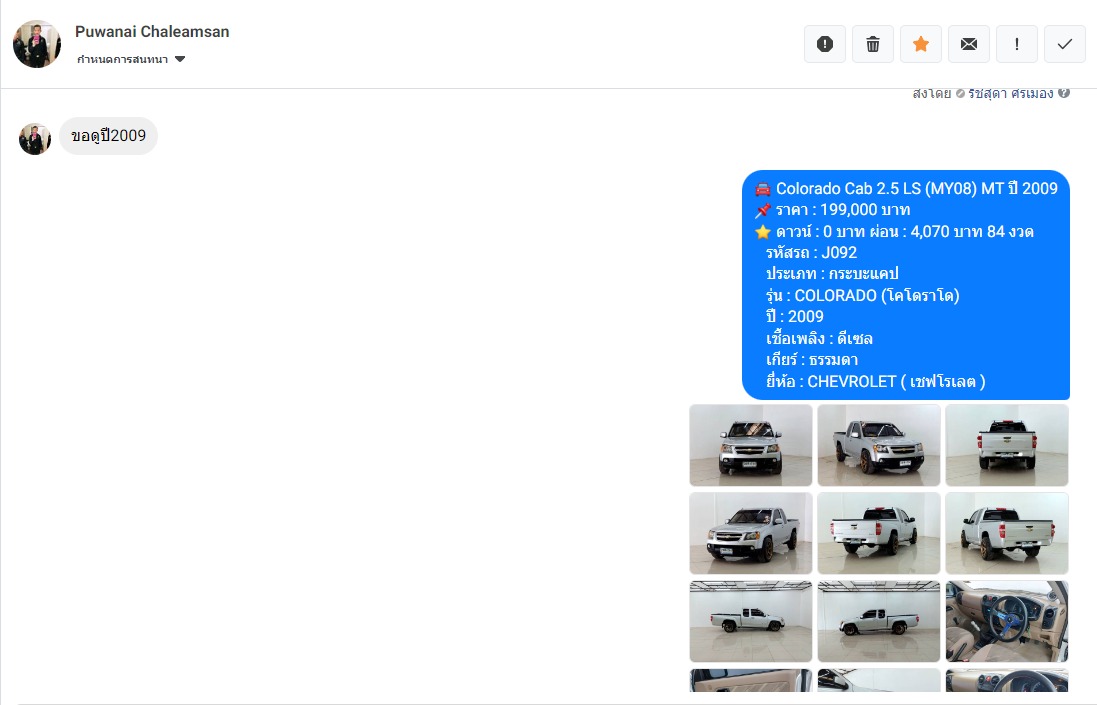Select the รหัสรถ : J092 line

pos(812,252)
